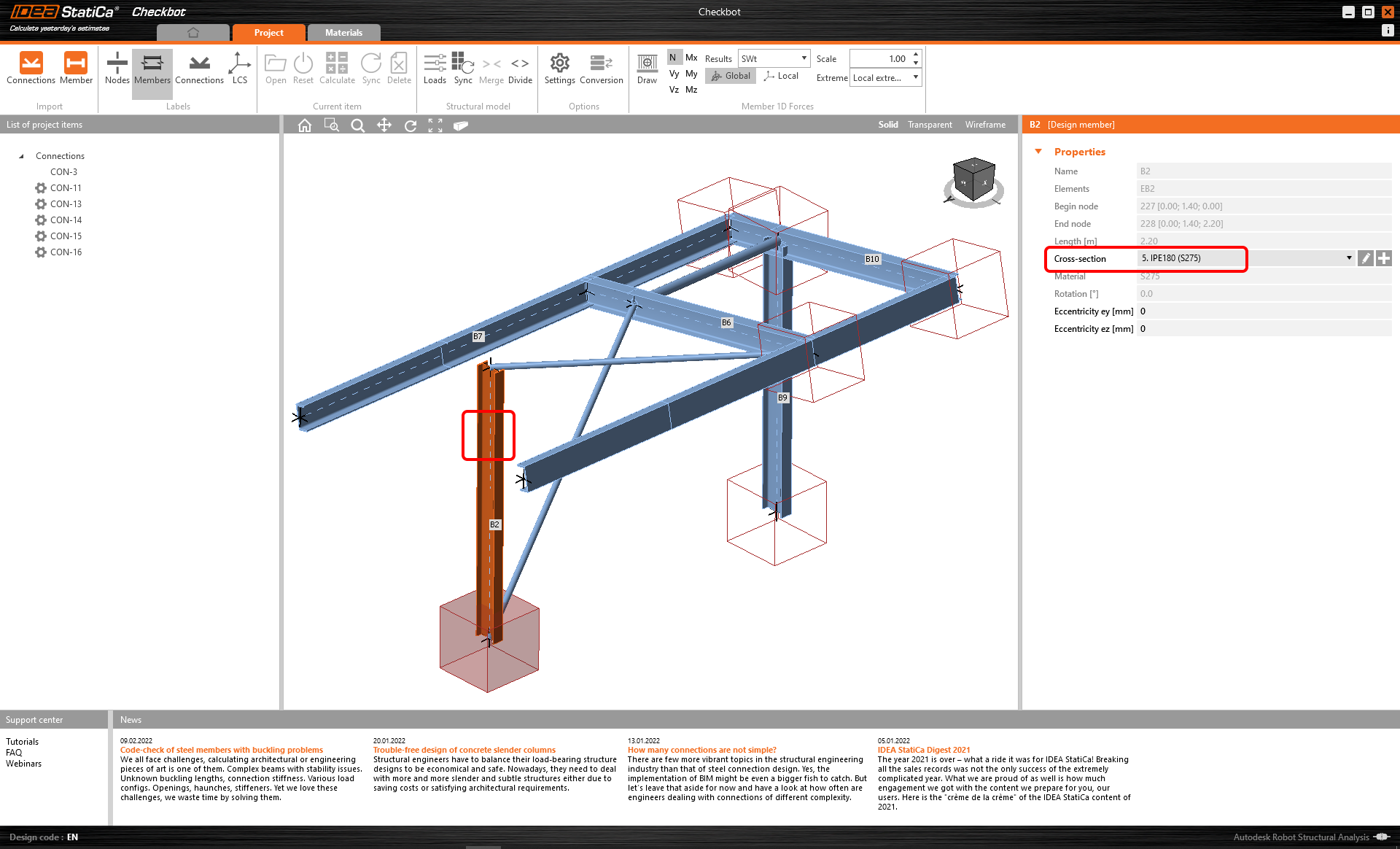Switch forces display to Local coordinates
The height and width of the screenshot is (849, 1400).
(781, 75)
